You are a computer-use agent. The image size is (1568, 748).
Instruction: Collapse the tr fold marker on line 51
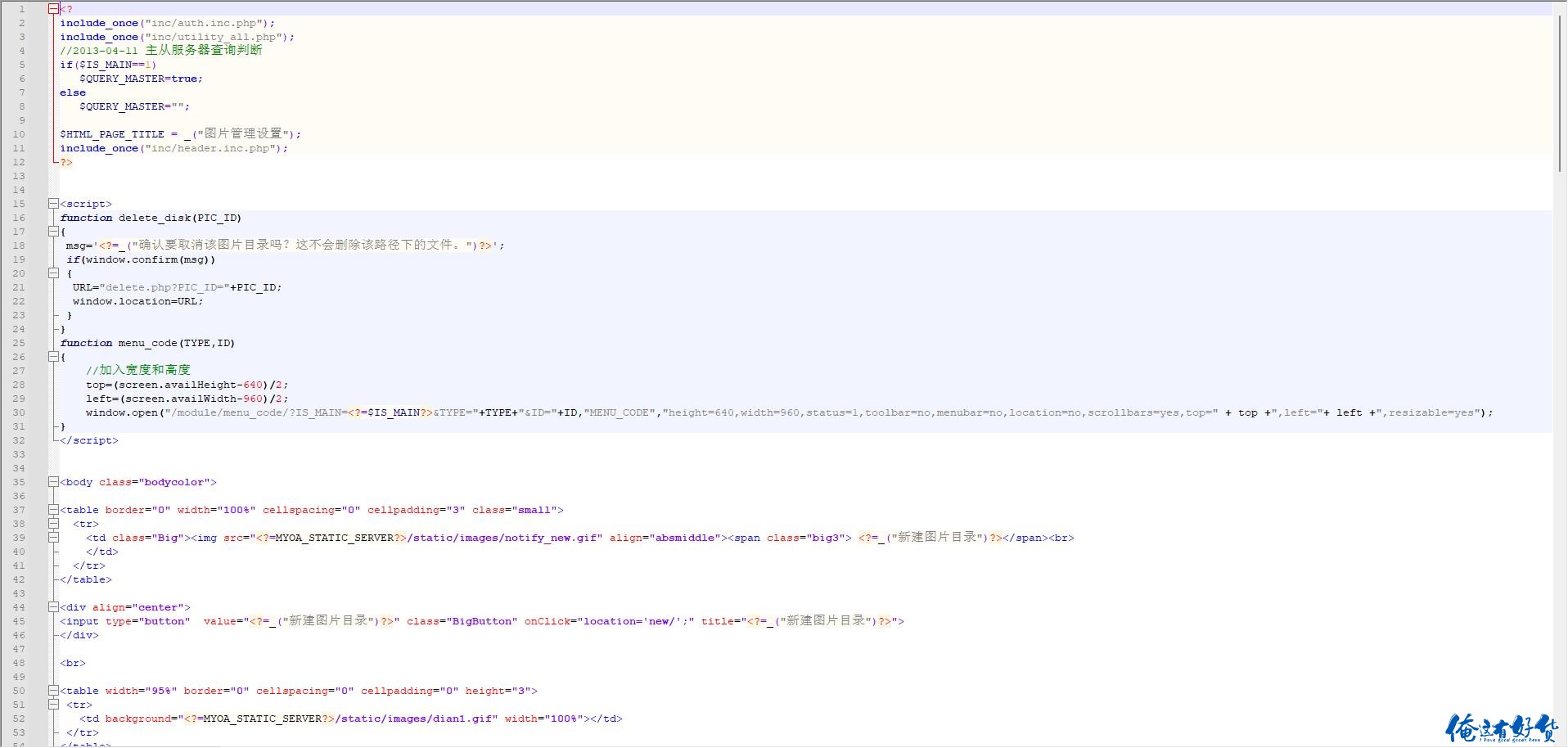click(53, 705)
